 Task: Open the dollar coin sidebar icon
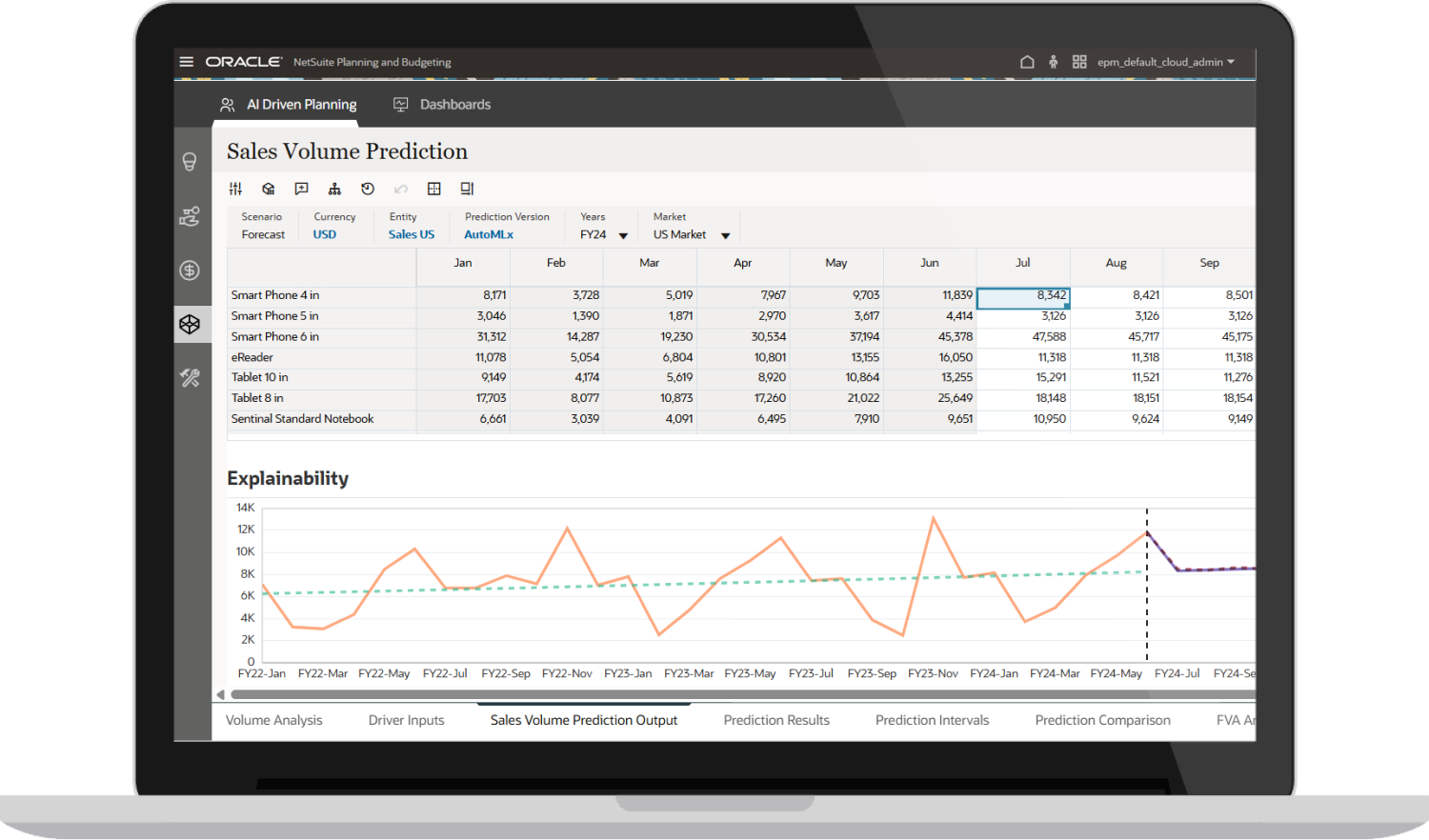190,270
